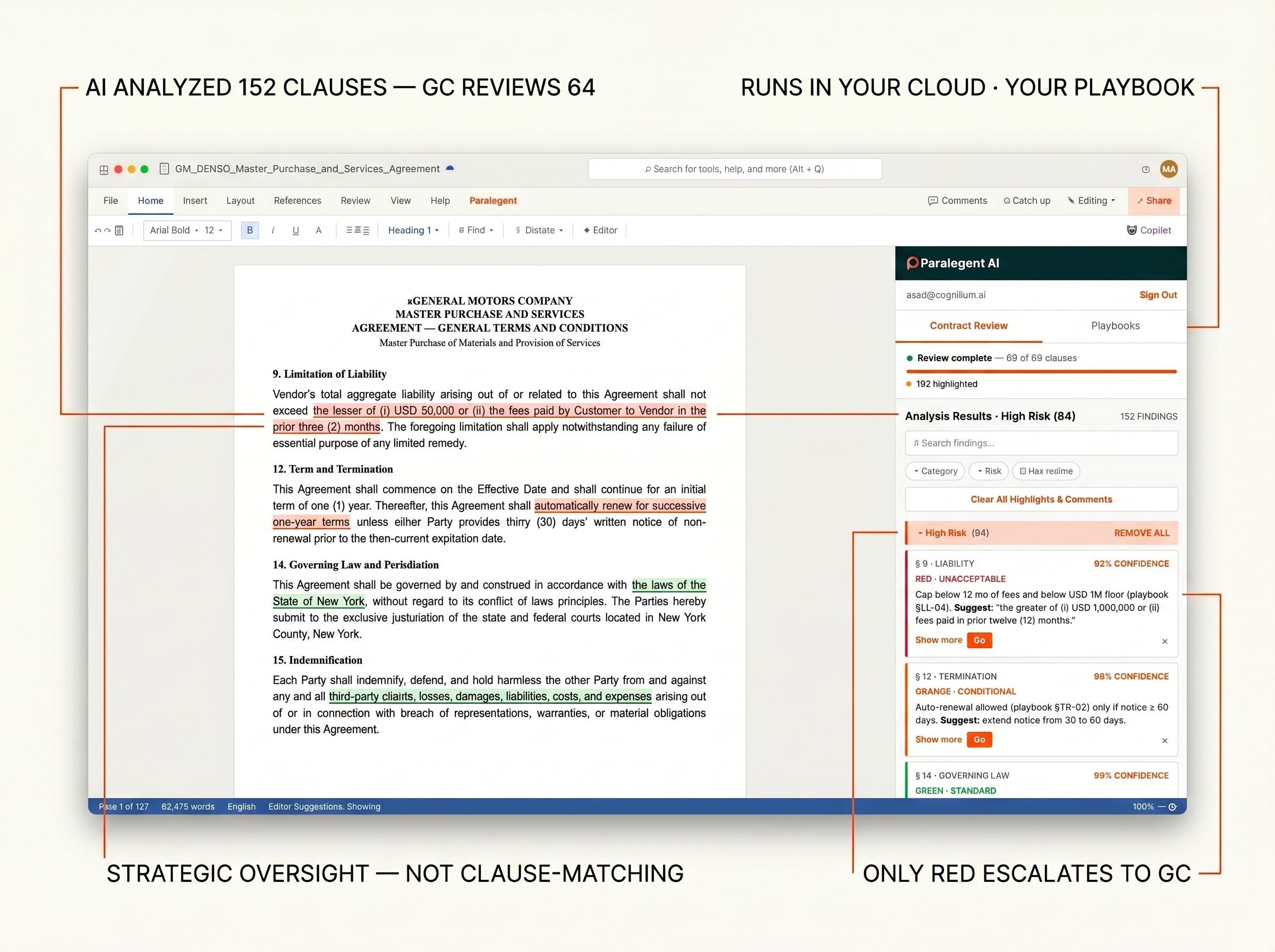
Task: Switch to the Playbooks tab
Action: click(1115, 326)
